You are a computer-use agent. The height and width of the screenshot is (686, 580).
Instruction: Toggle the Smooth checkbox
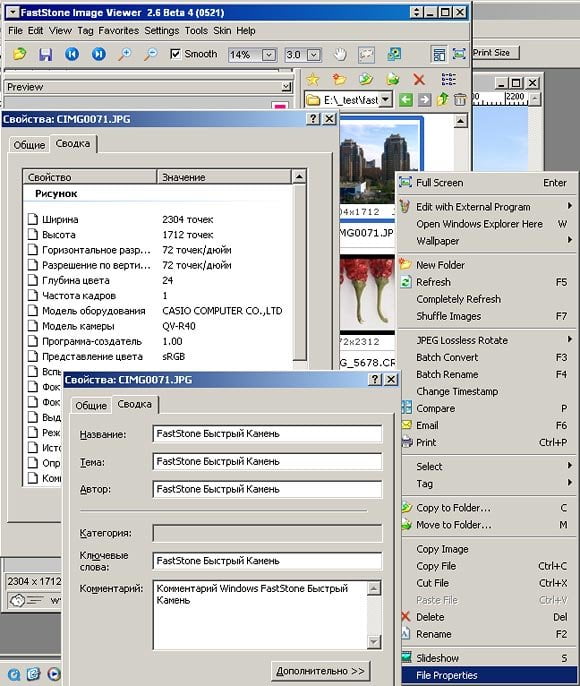pos(175,54)
